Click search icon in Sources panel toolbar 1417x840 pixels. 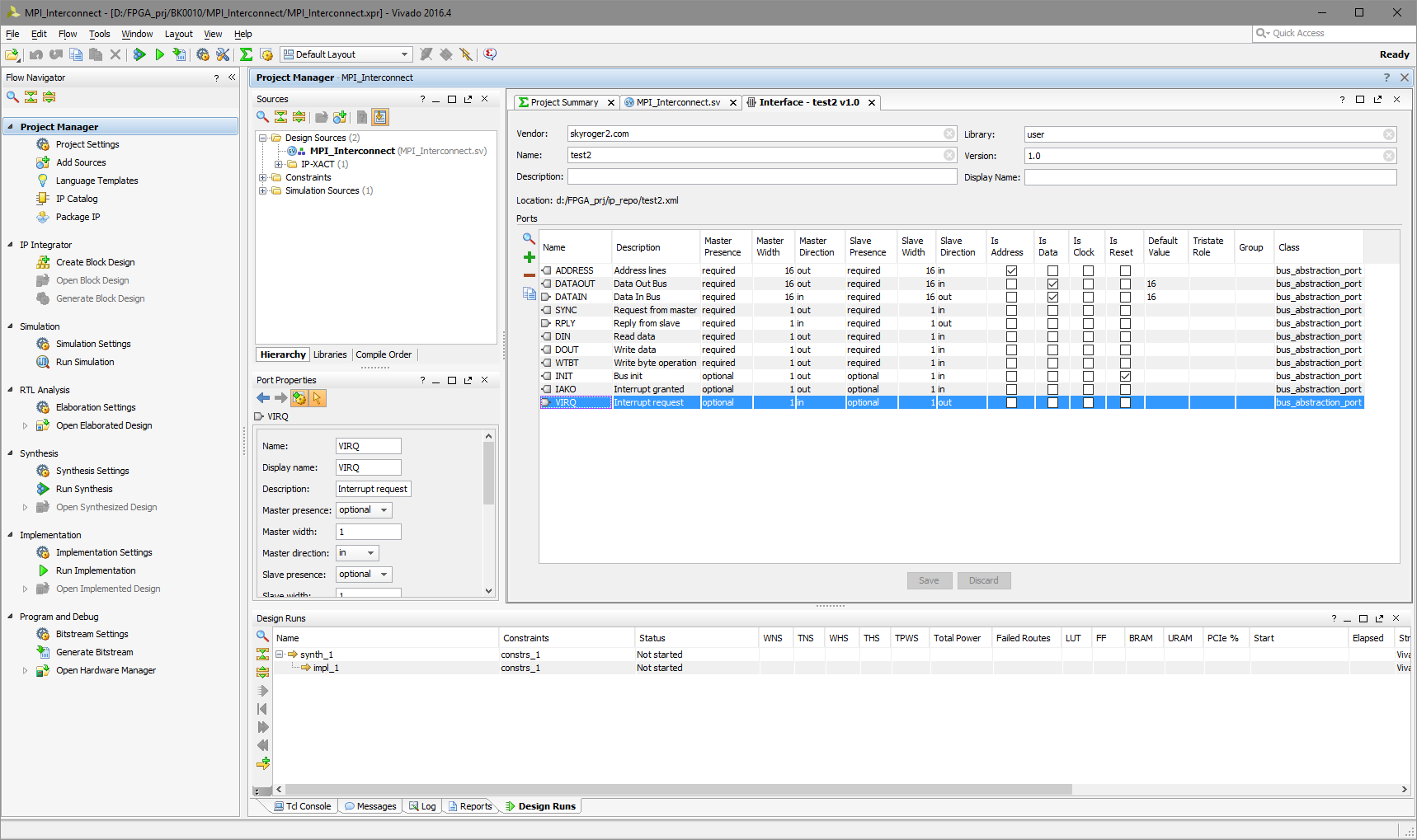(262, 117)
